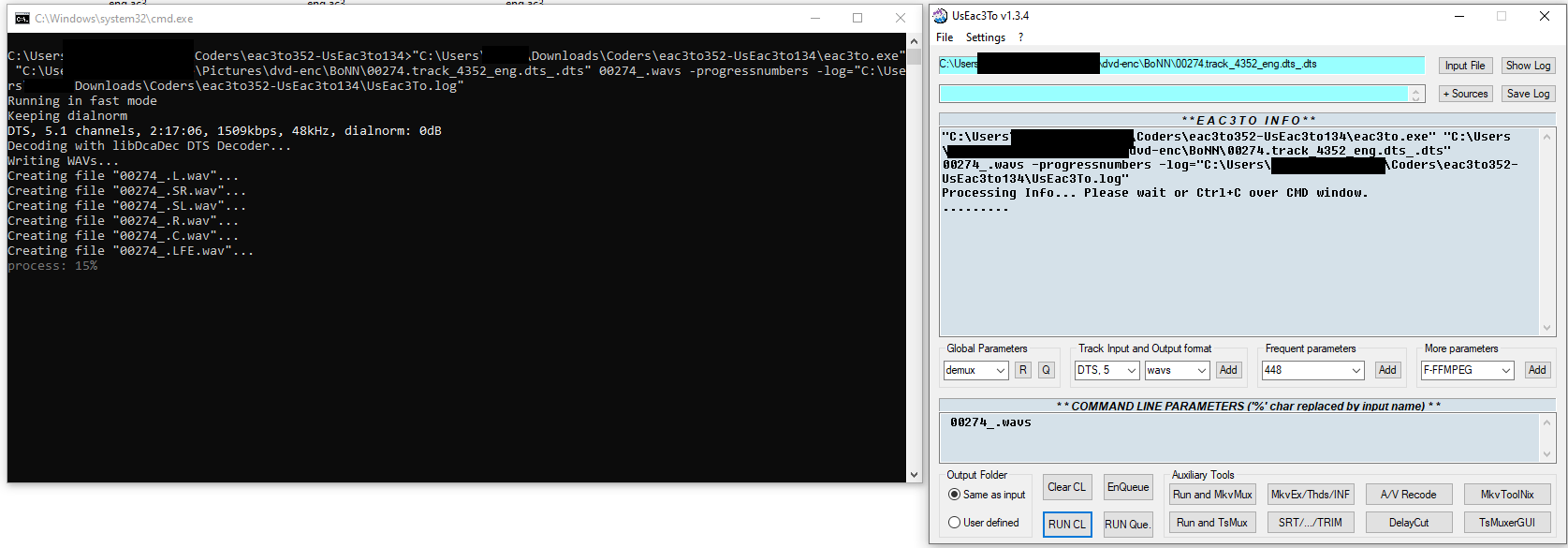The height and width of the screenshot is (548, 1568).
Task: Click the line creating file 00274_.SR.wav
Action: point(127,191)
